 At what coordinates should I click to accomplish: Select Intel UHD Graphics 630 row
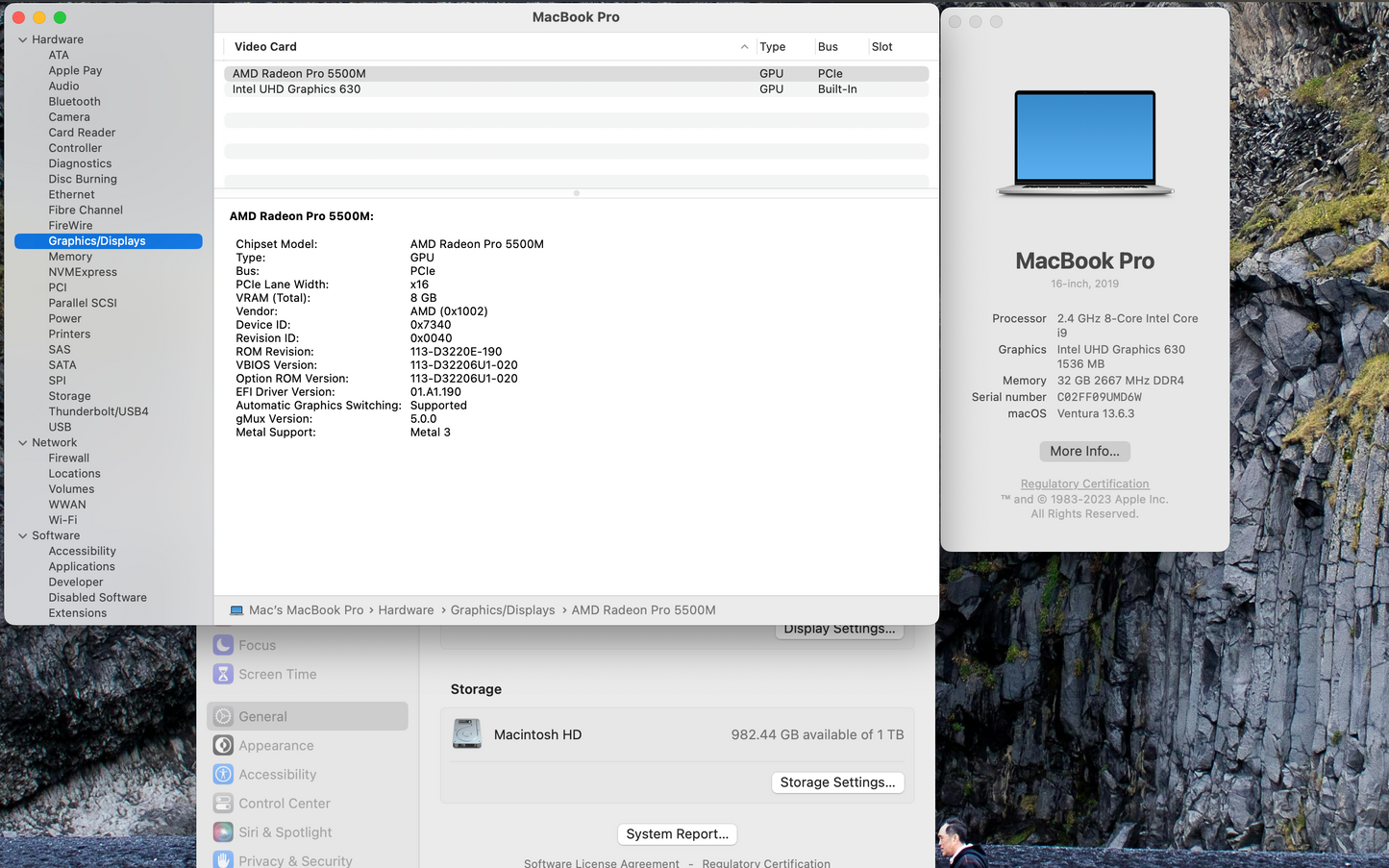point(296,89)
